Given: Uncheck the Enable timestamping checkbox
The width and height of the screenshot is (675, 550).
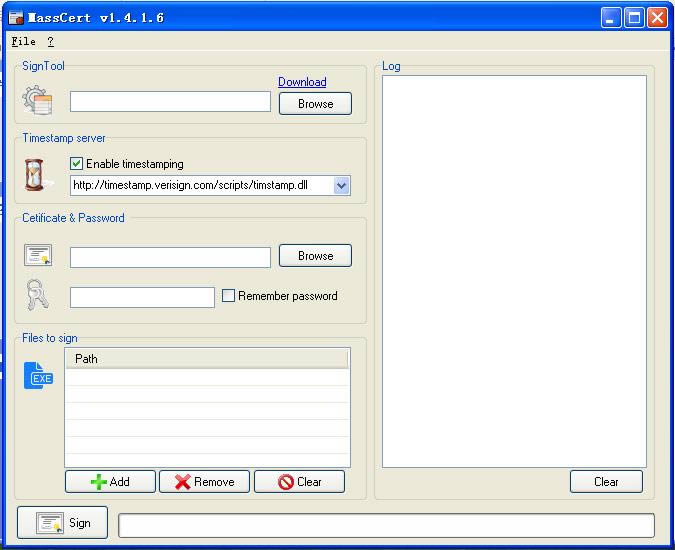Looking at the screenshot, I should pos(77,164).
